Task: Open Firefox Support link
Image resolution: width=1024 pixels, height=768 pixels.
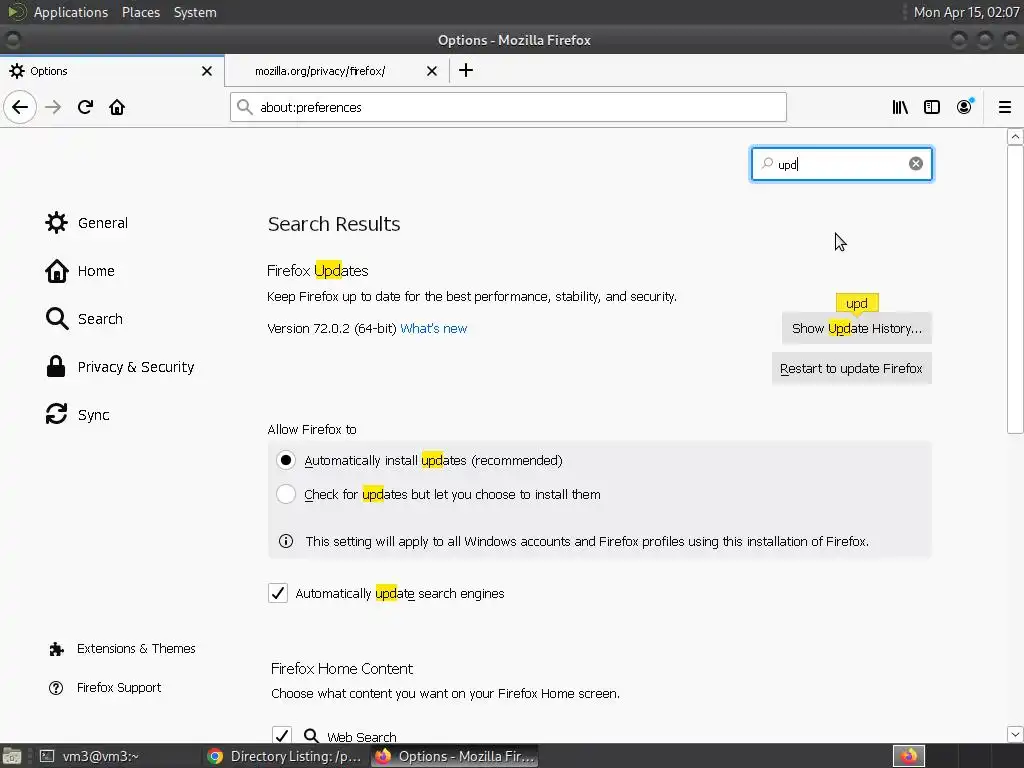Action: [105, 688]
